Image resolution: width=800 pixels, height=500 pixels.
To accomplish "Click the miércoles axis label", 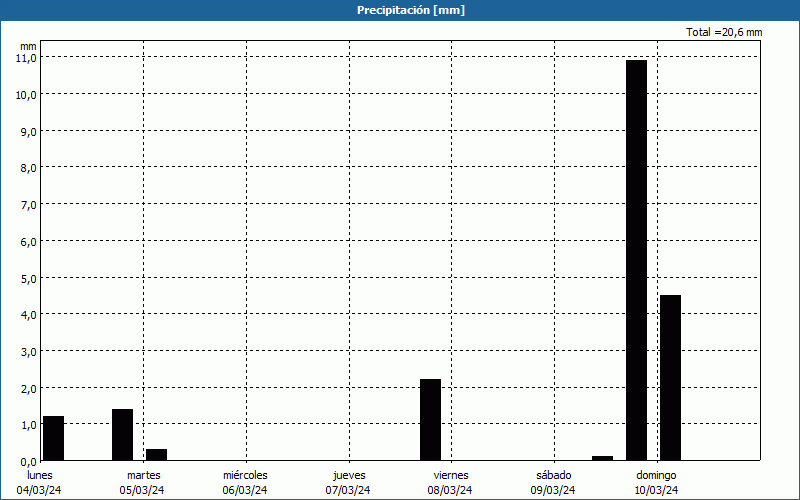I will tap(245, 475).
